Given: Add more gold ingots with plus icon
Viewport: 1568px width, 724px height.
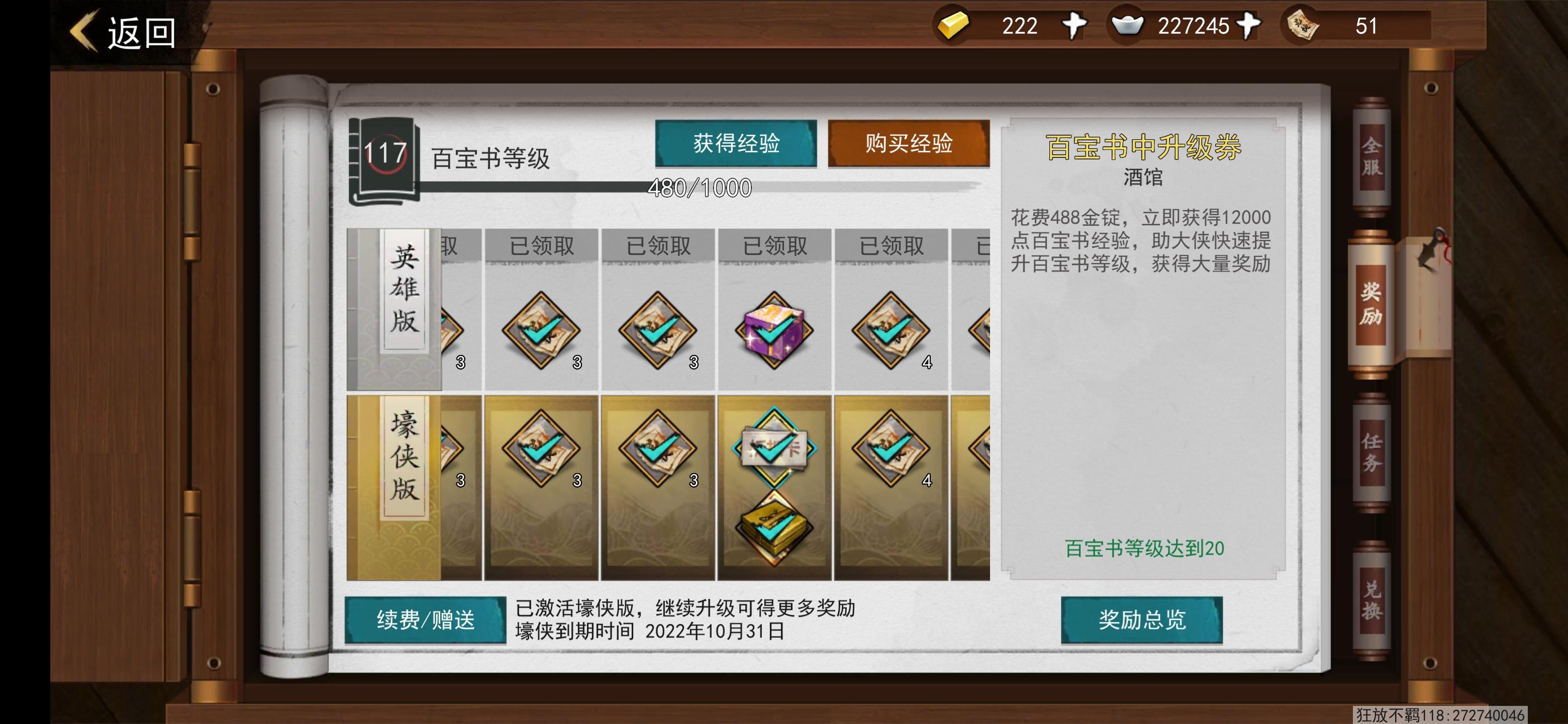Looking at the screenshot, I should [x=1074, y=26].
